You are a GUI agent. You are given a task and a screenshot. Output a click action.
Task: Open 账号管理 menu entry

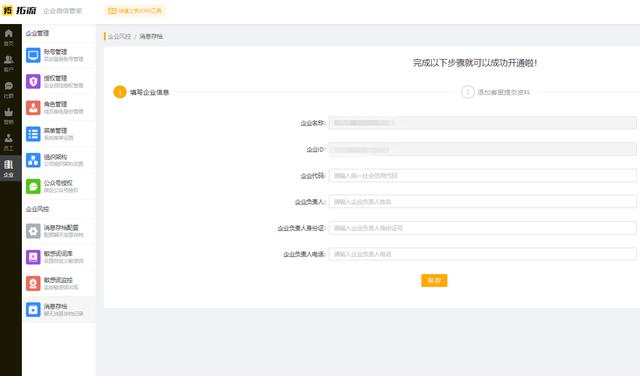[x=59, y=55]
